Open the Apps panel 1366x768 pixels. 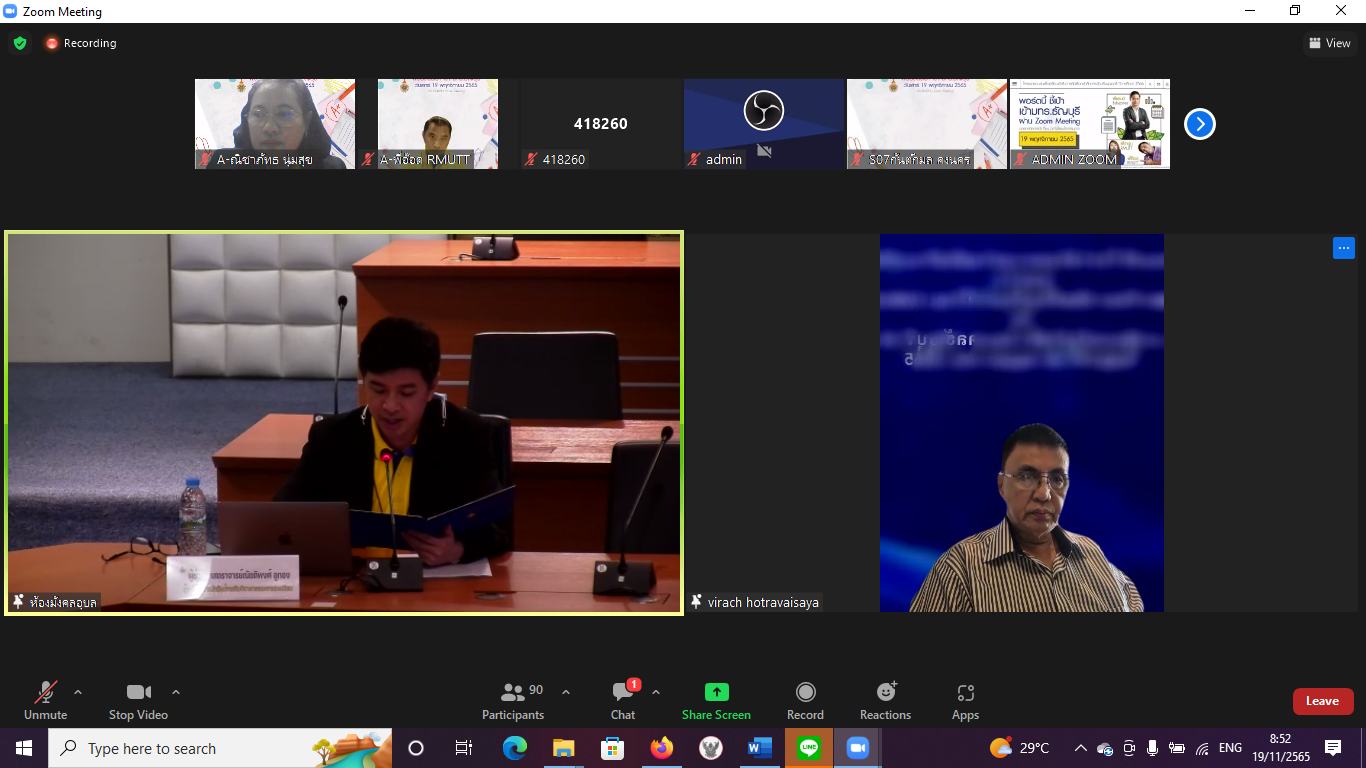tap(965, 700)
